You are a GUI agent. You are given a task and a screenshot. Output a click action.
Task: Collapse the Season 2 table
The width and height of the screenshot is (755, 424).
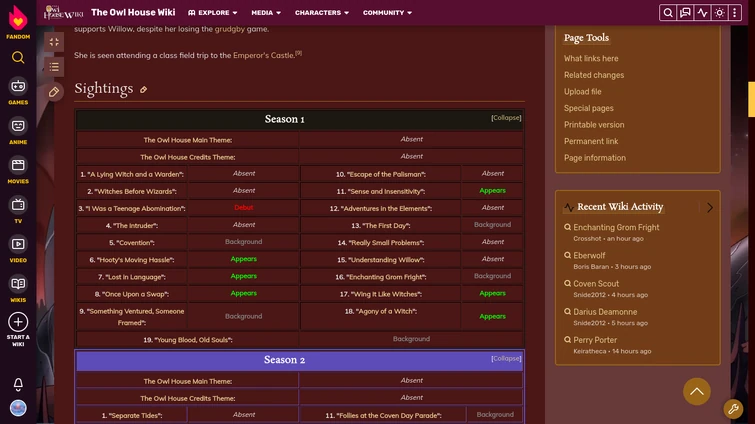[x=506, y=359]
